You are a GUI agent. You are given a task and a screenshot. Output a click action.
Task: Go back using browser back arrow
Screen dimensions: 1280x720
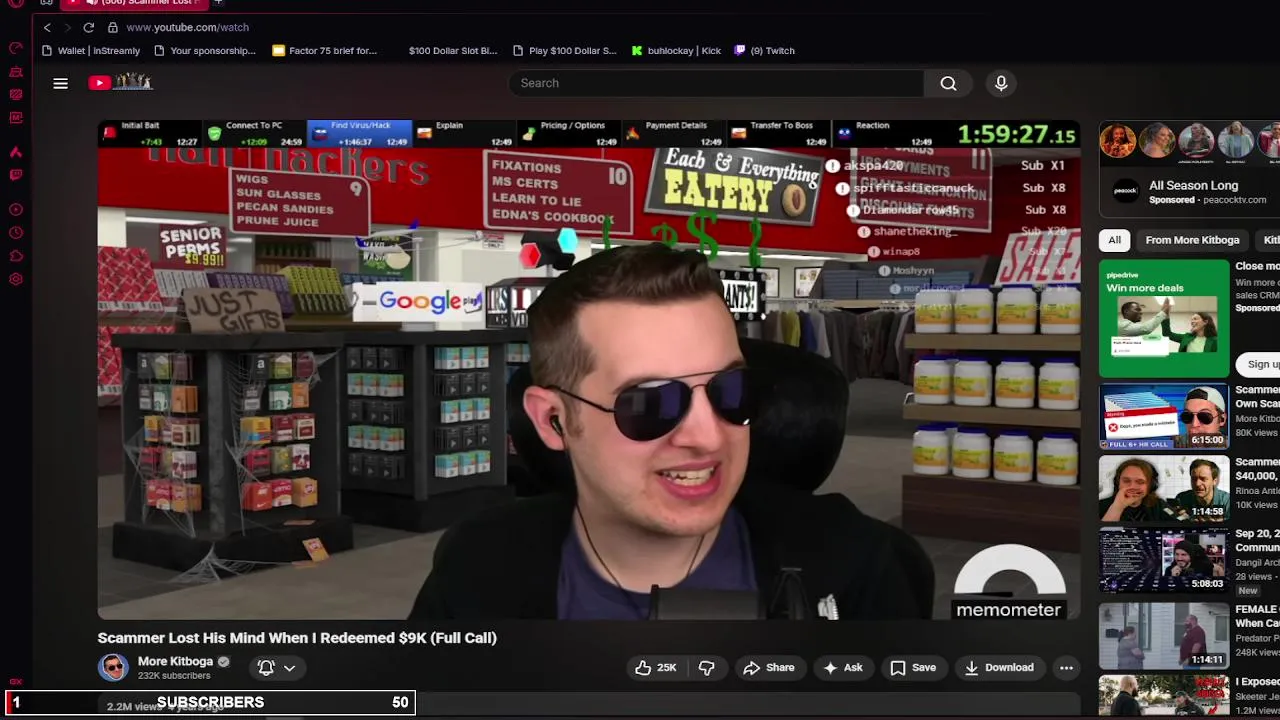[x=47, y=27]
